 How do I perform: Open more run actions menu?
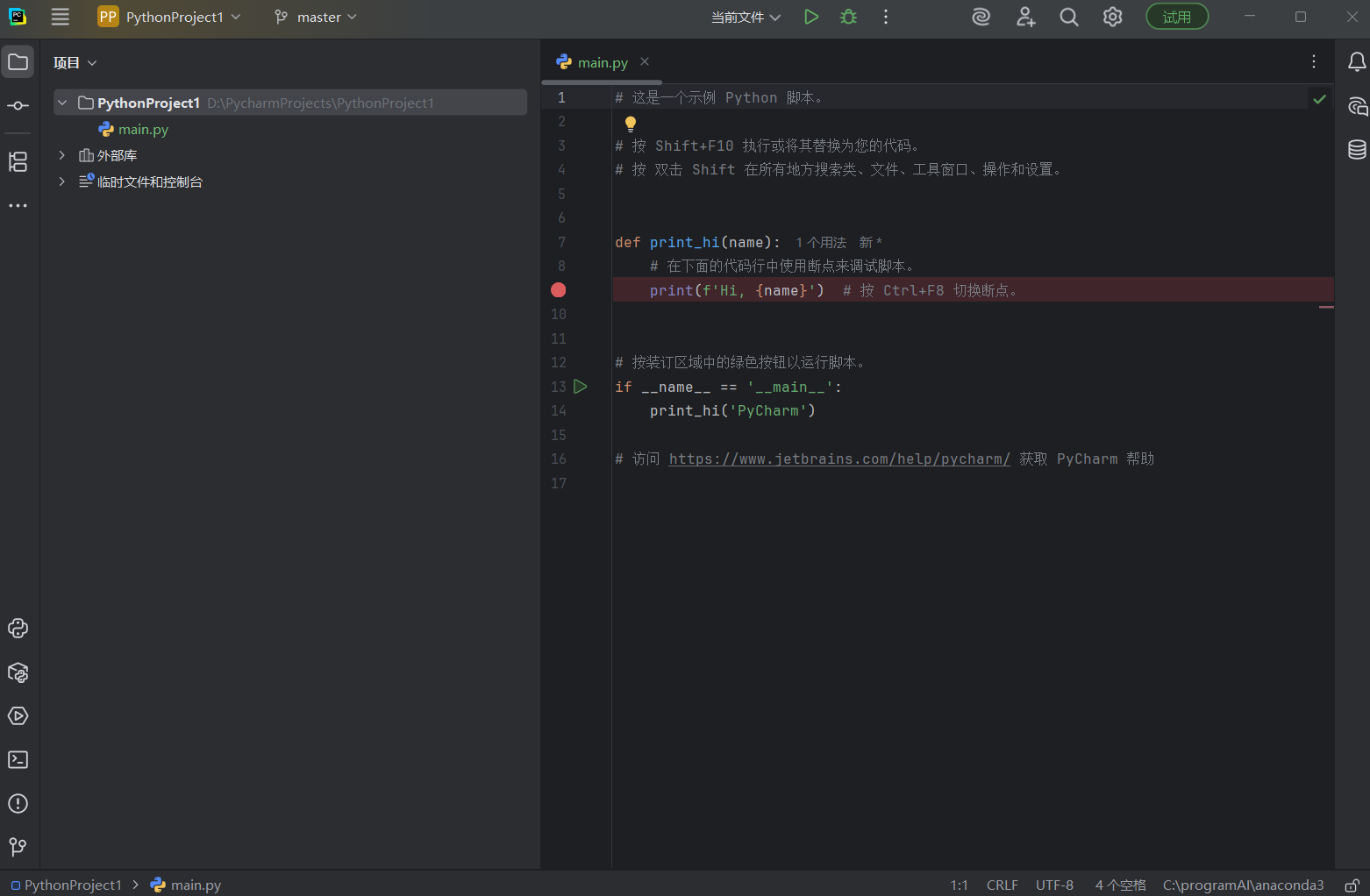pos(886,17)
